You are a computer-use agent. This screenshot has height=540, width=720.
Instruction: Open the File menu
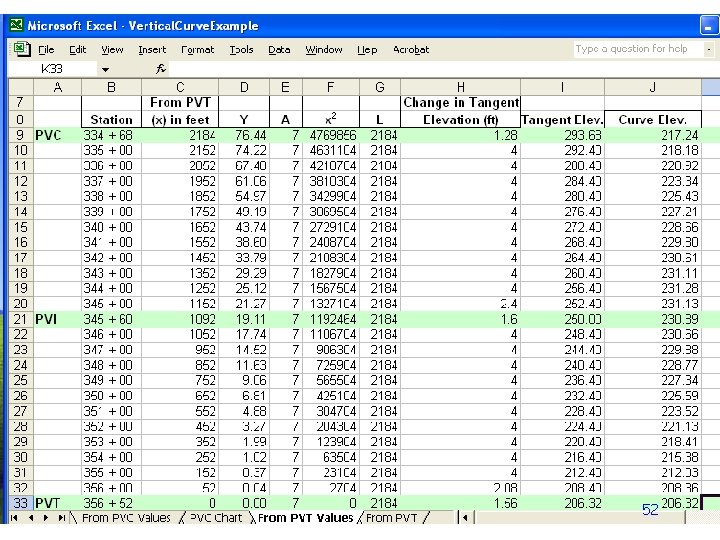point(46,50)
